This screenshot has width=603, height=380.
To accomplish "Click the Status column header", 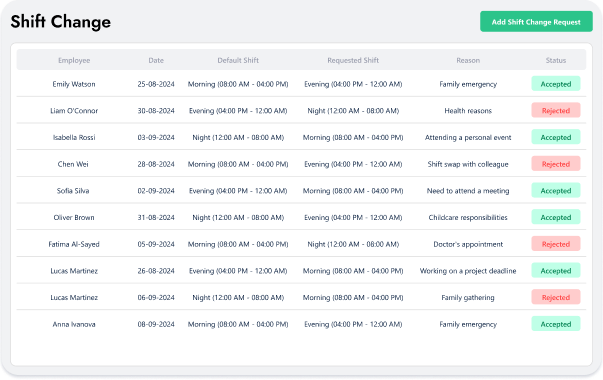I will tap(556, 60).
